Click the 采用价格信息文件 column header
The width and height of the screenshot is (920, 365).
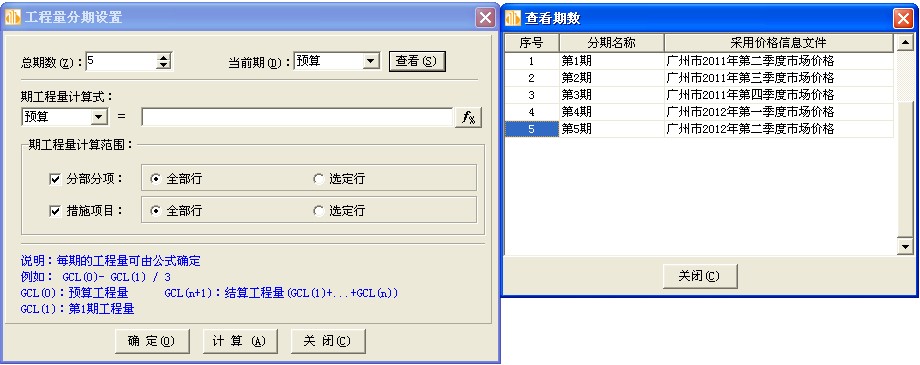pyautogui.click(x=779, y=43)
